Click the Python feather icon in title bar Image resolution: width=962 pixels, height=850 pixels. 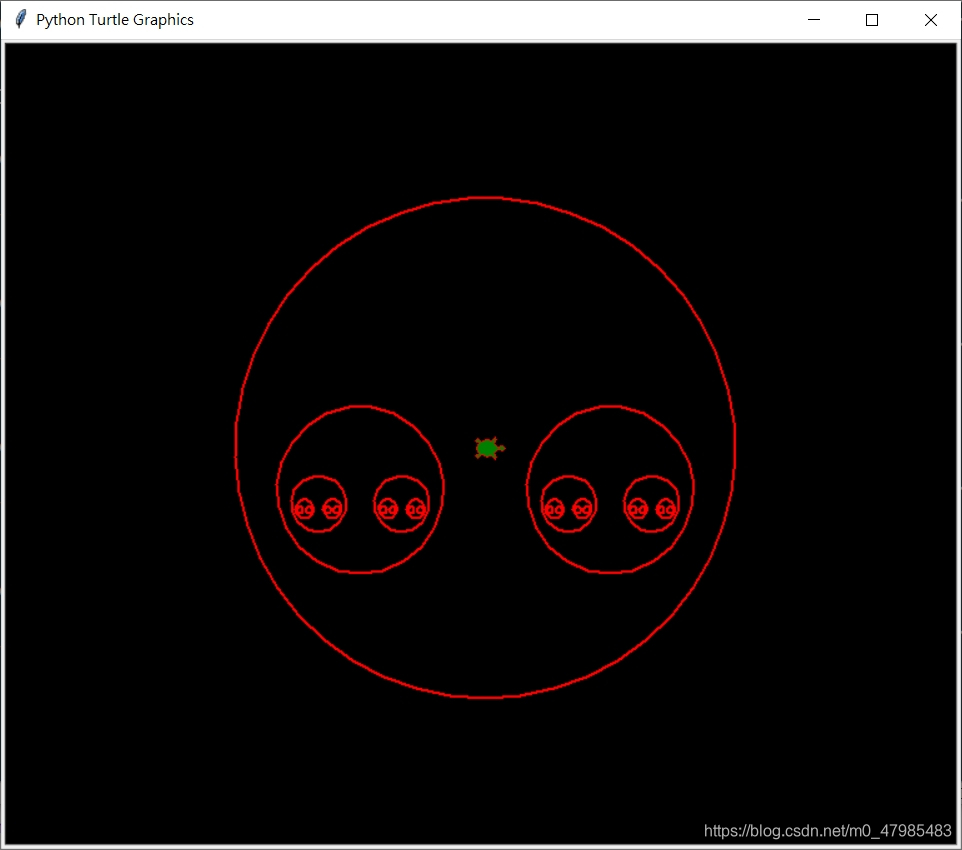[20, 20]
